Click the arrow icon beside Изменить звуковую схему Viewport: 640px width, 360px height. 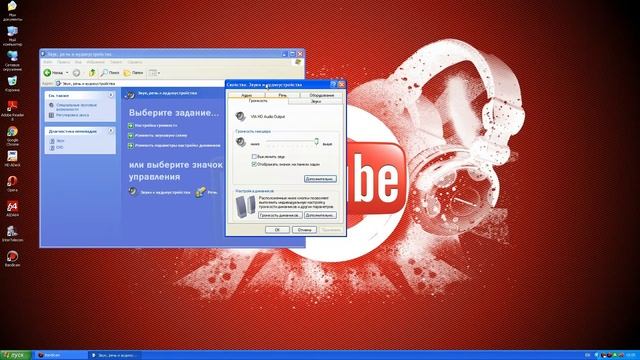point(131,136)
